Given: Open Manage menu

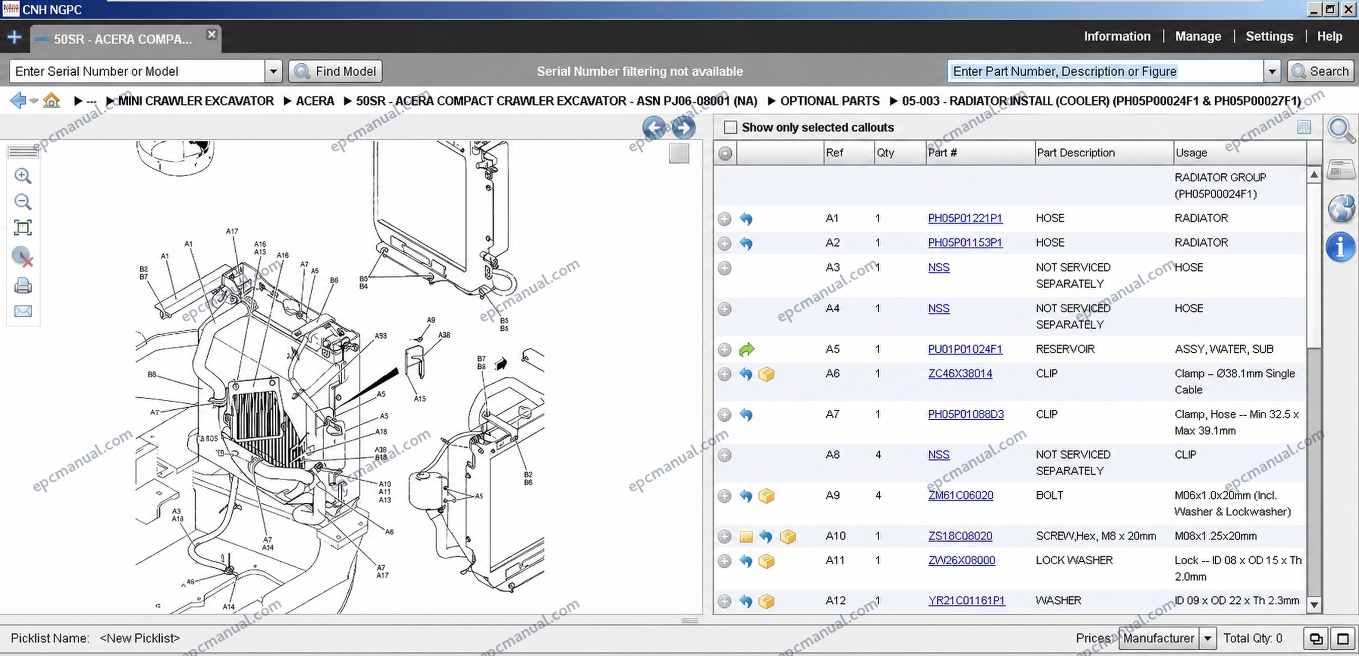Looking at the screenshot, I should click(x=1198, y=36).
